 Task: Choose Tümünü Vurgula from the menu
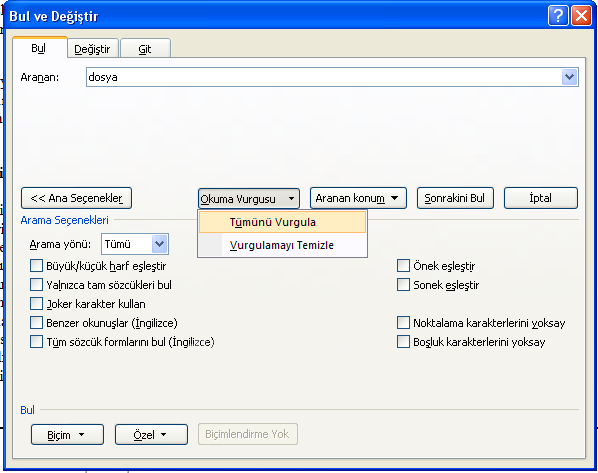coord(282,222)
